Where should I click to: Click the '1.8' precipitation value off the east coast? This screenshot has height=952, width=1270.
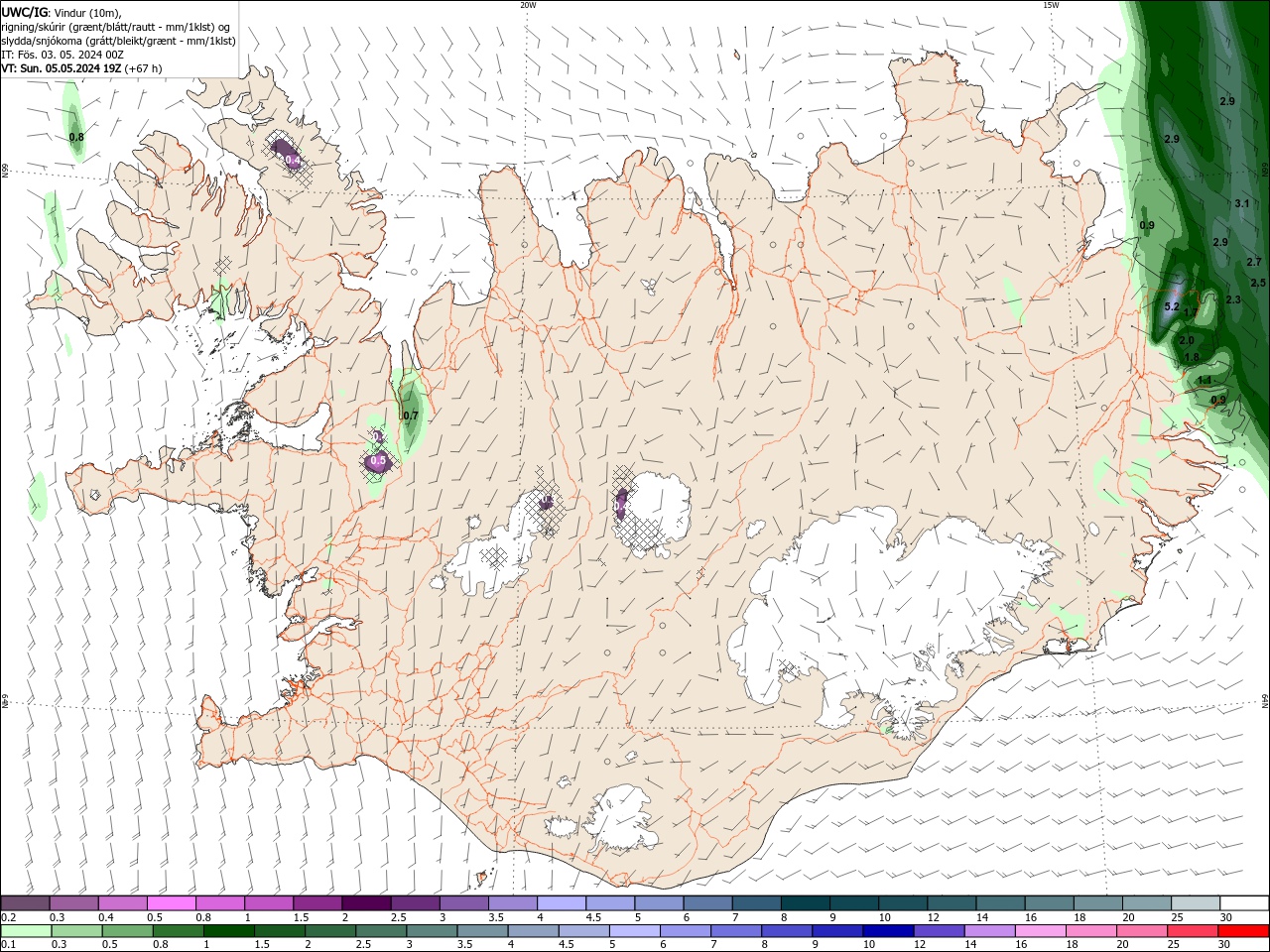coord(1192,357)
